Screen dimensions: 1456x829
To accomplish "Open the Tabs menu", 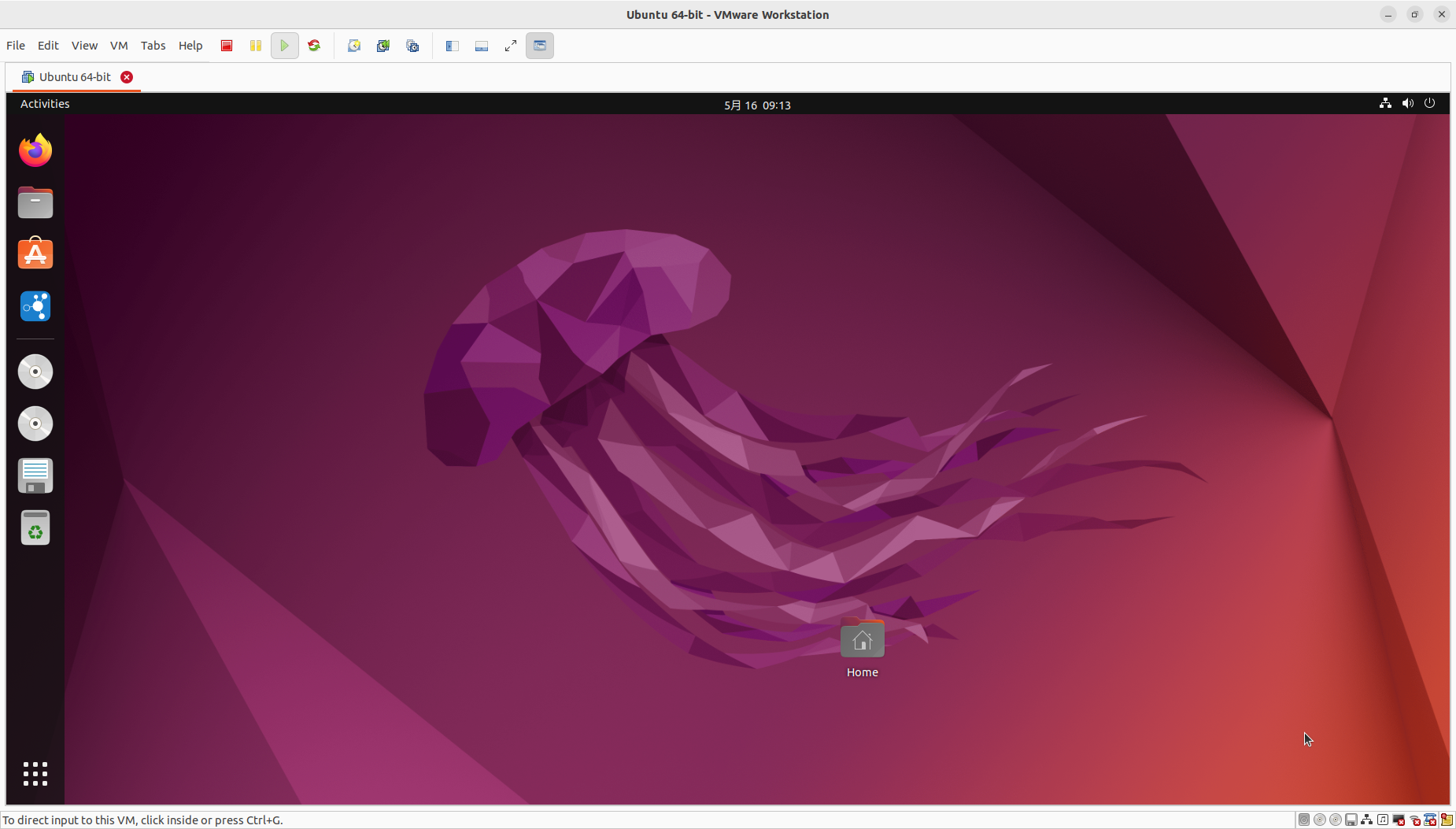I will coord(153,46).
